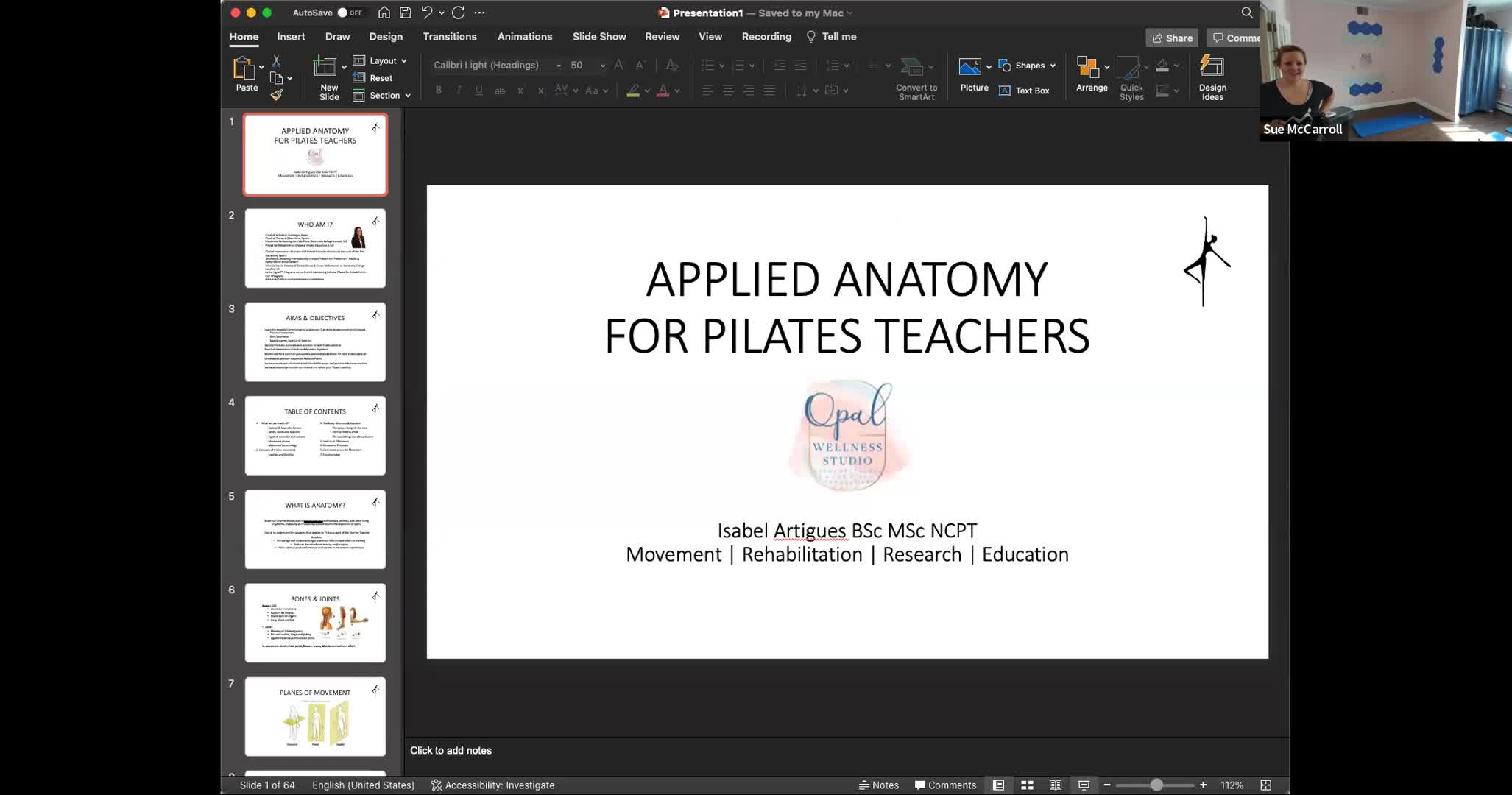Click Tell me search input field

tap(838, 36)
